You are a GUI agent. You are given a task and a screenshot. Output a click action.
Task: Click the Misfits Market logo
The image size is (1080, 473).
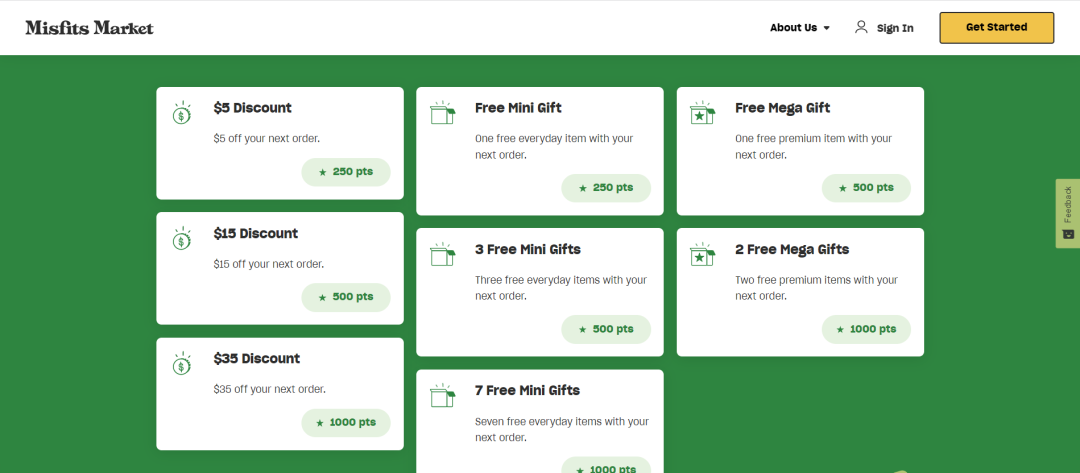point(90,28)
